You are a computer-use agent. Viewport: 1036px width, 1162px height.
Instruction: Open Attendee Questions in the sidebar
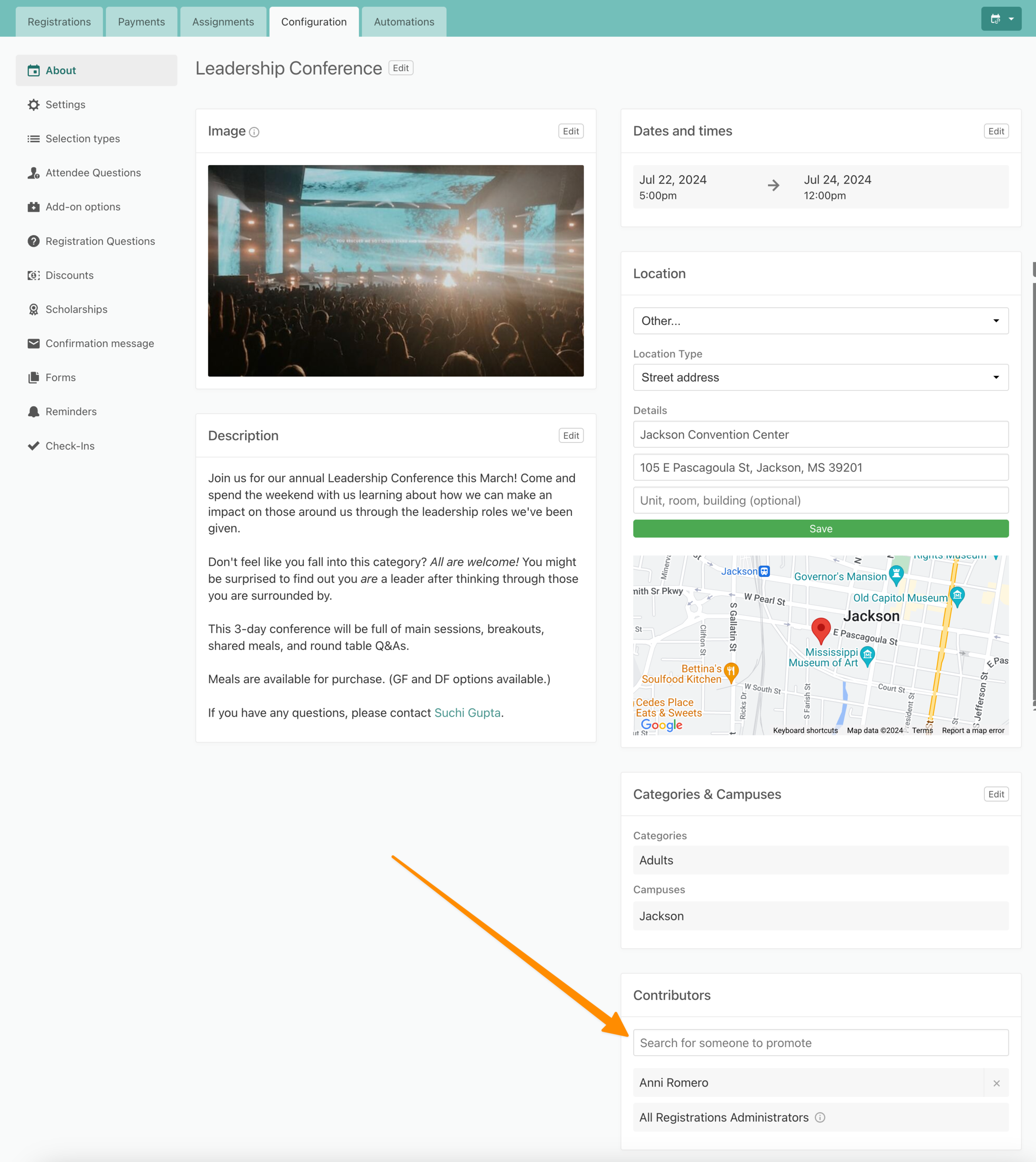point(96,173)
